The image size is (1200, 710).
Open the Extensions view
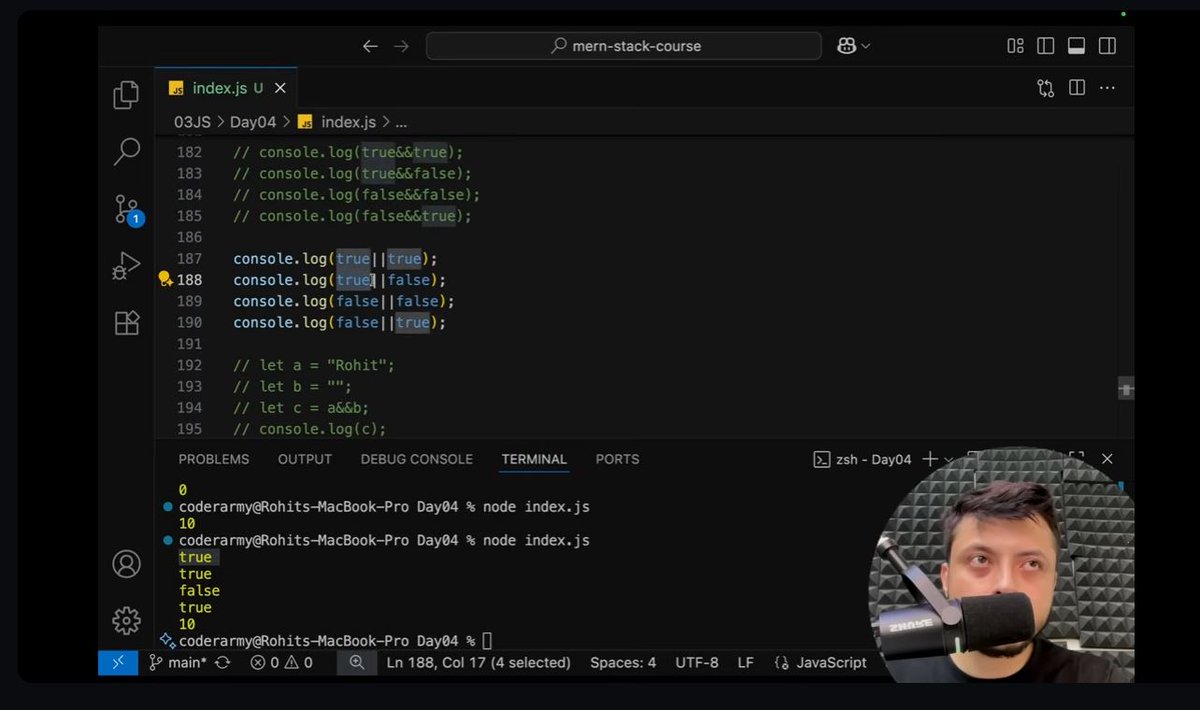(x=126, y=323)
